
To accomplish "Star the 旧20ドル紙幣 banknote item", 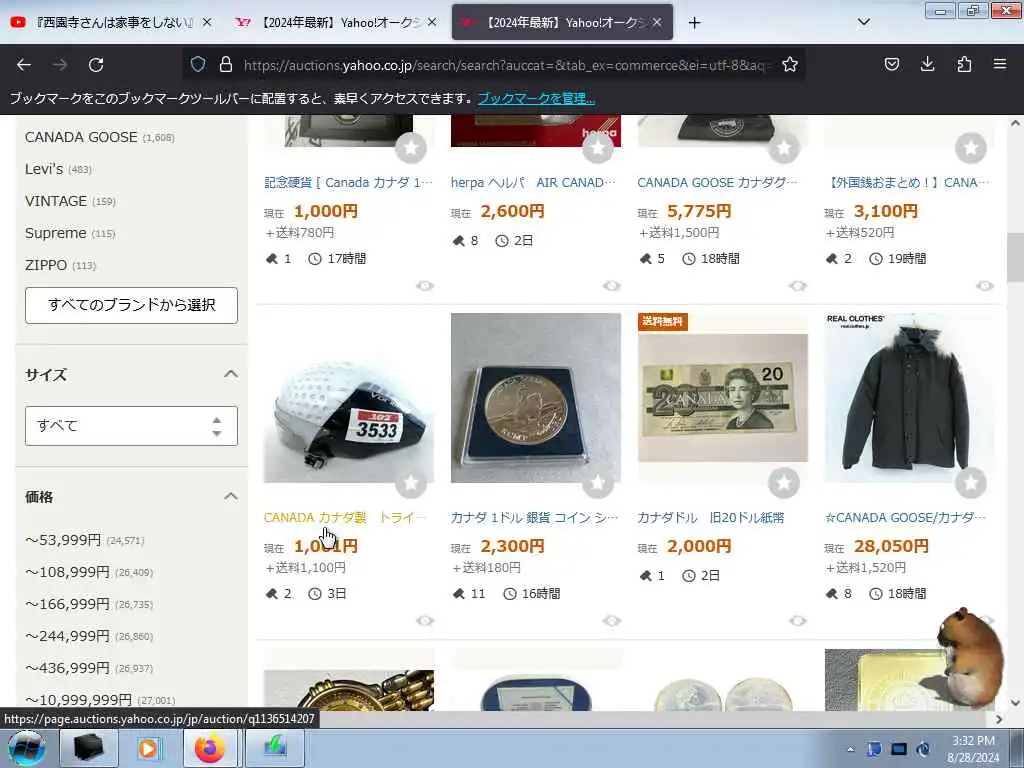I will coord(784,483).
